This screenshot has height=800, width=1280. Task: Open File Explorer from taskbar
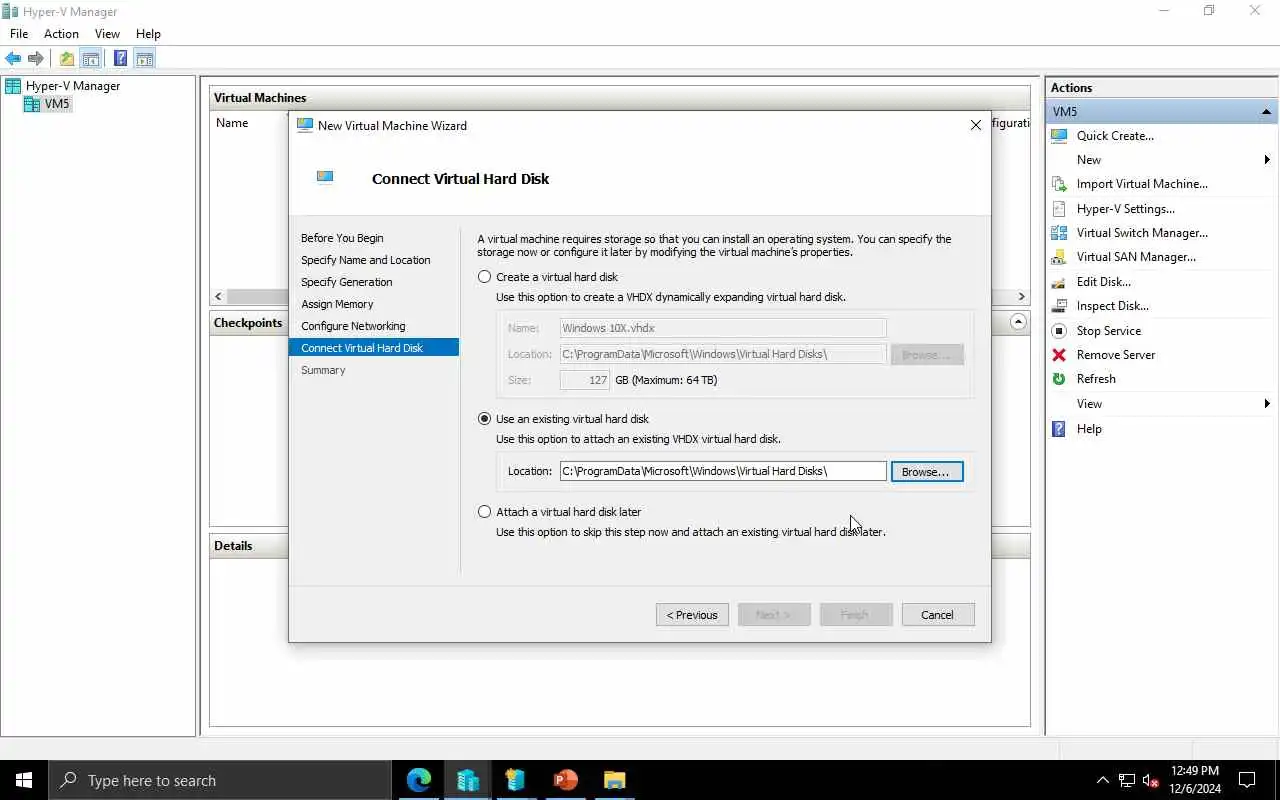[614, 780]
